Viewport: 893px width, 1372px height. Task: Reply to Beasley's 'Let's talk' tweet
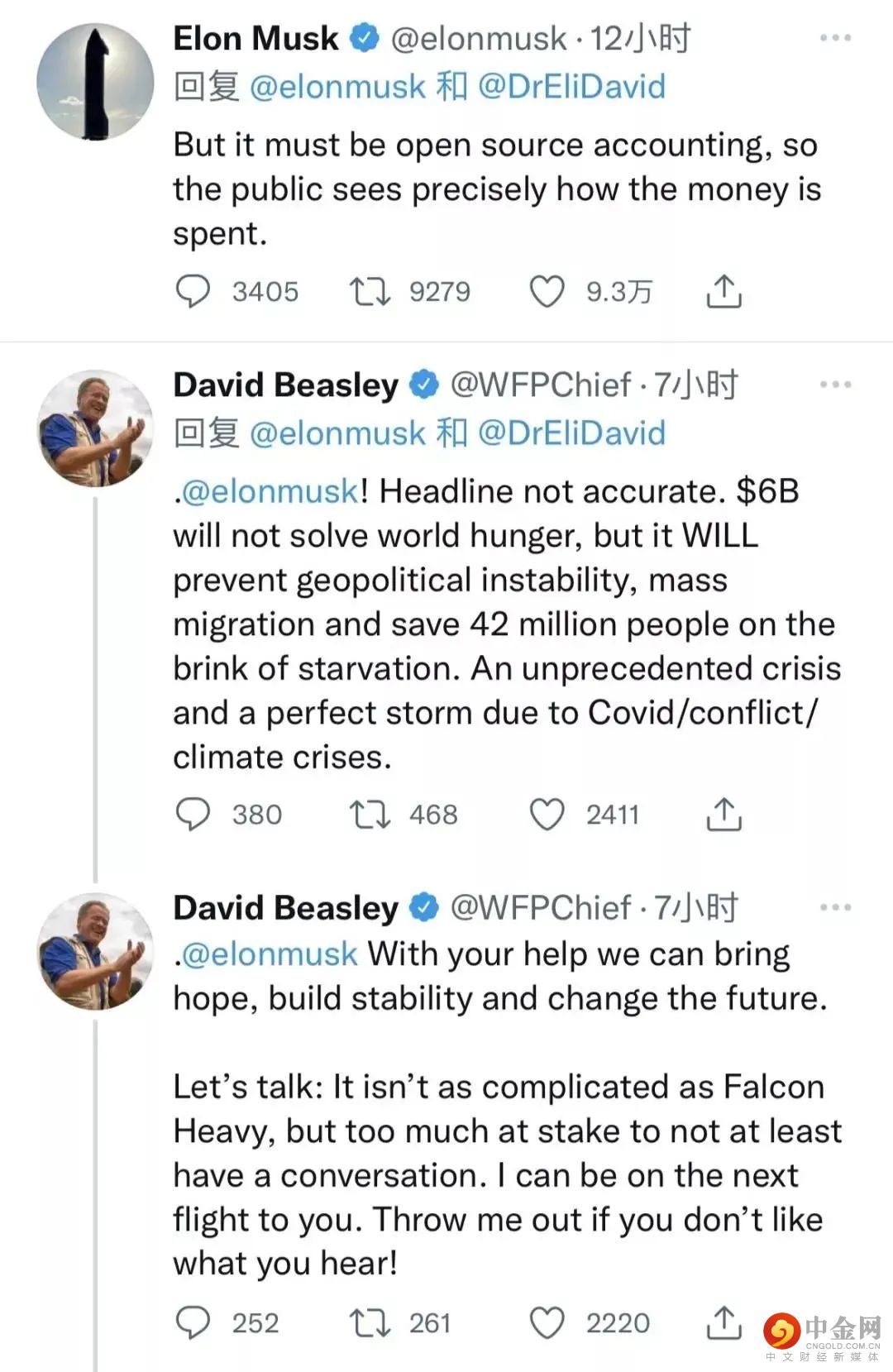click(193, 1323)
